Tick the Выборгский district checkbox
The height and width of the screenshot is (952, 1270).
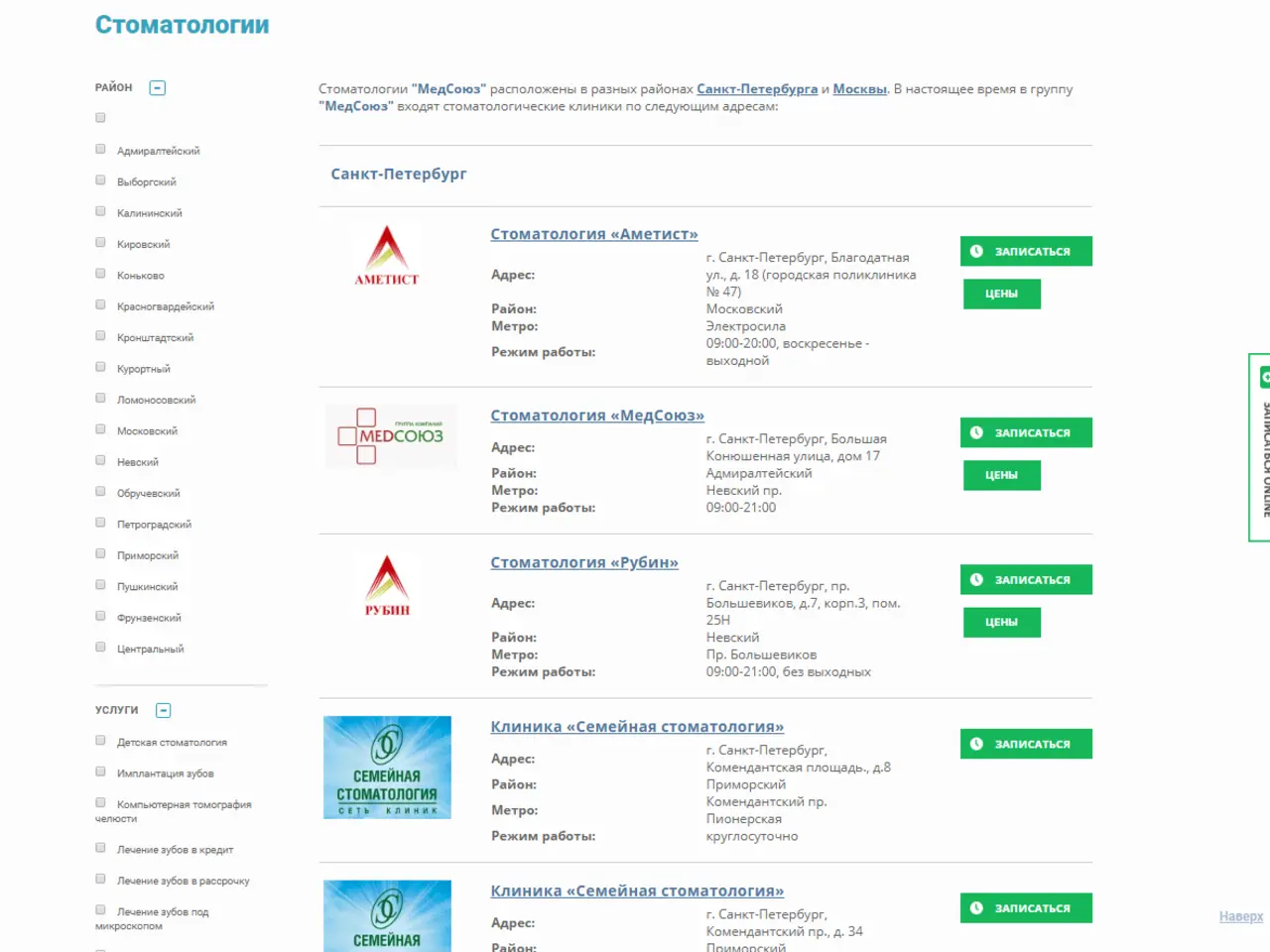pos(100,180)
